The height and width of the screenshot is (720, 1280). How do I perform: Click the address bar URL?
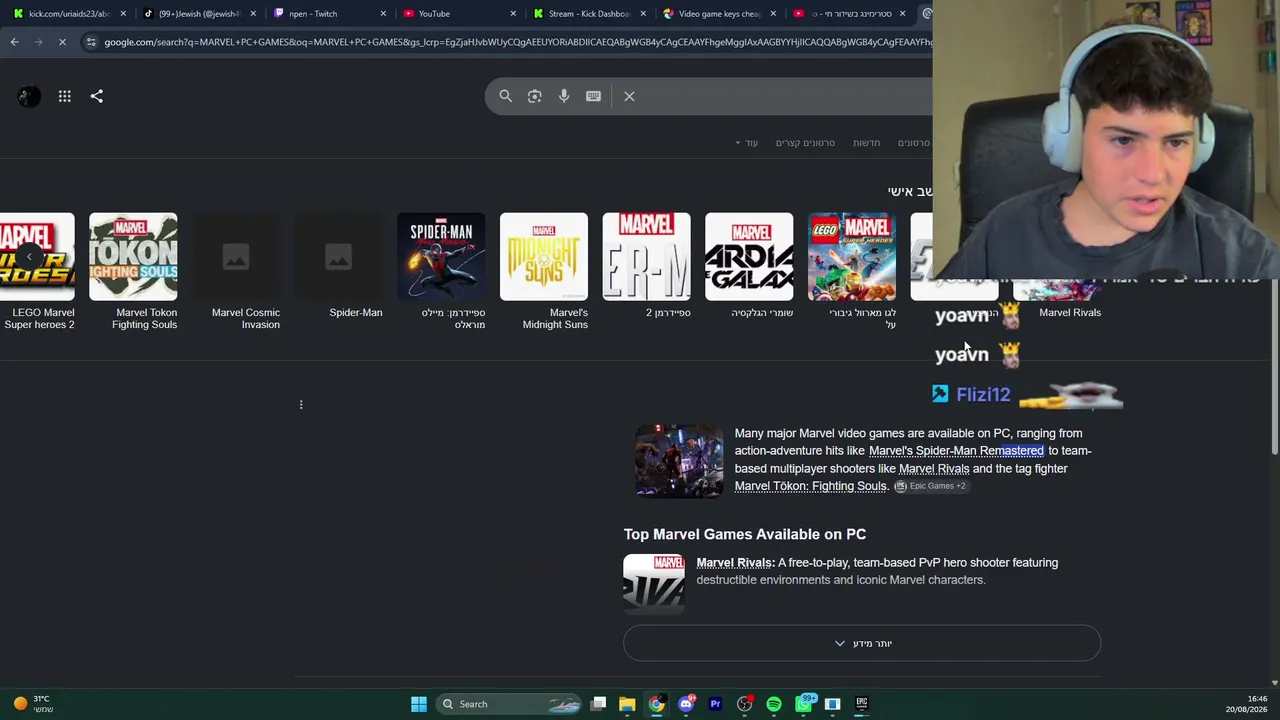pyautogui.click(x=518, y=42)
